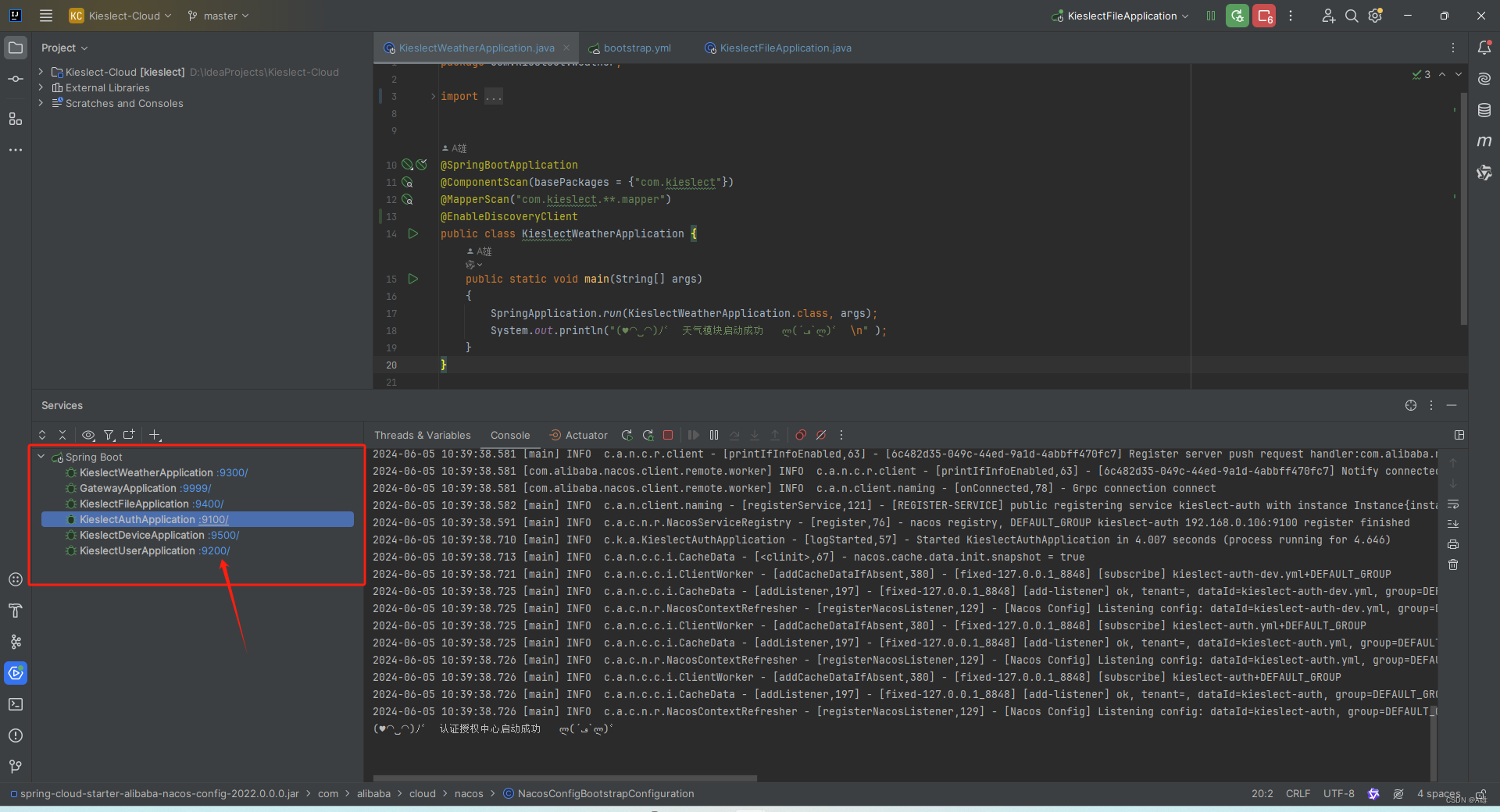Open the main hamburger menu
The height and width of the screenshot is (812, 1500).
click(46, 16)
